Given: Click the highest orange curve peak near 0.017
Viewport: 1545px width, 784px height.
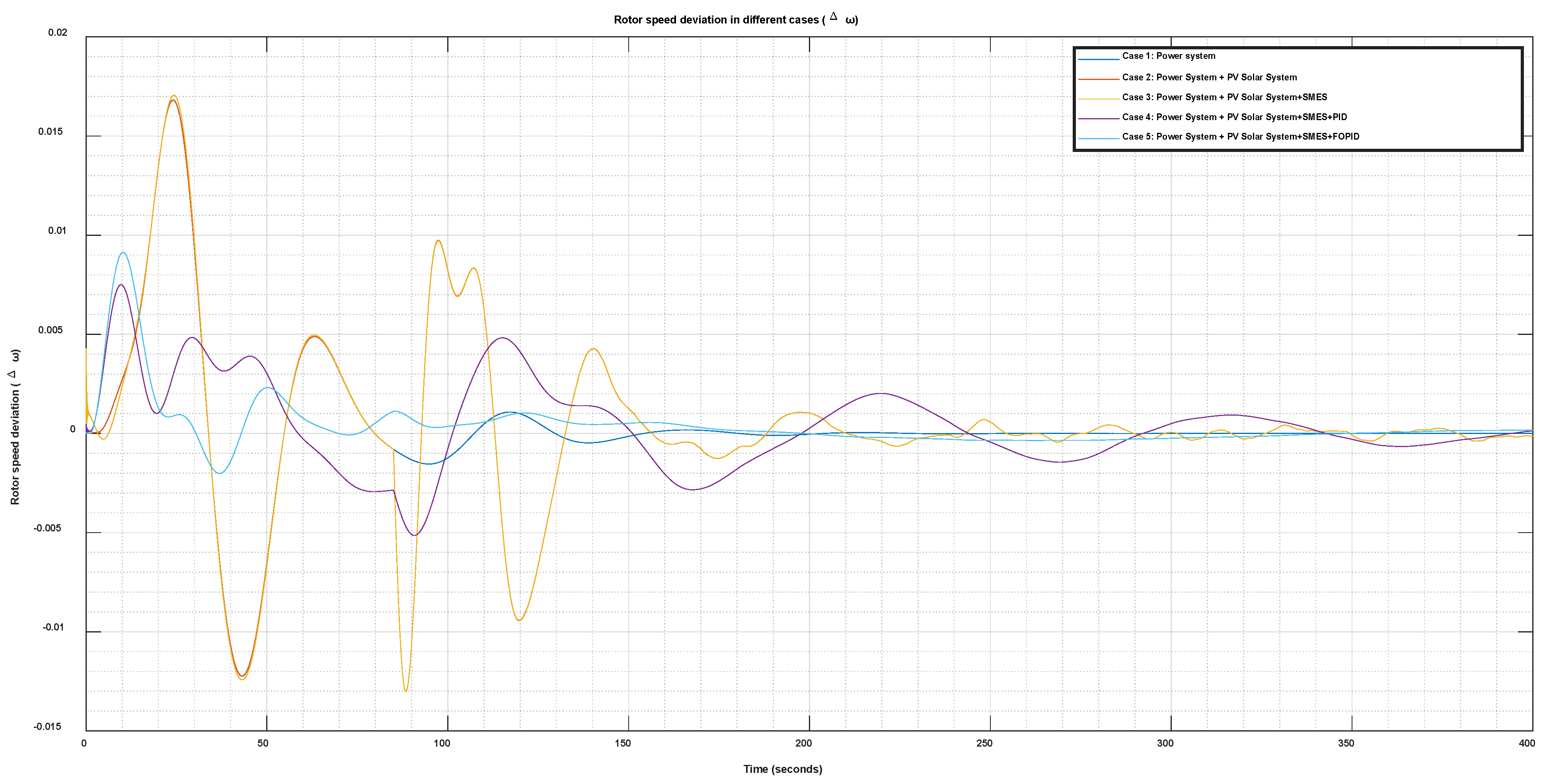Looking at the screenshot, I should click(173, 96).
